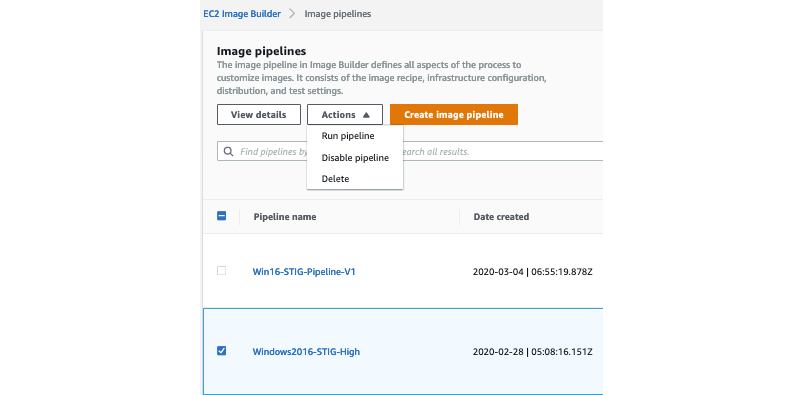This screenshot has width=803, height=395.
Task: Toggle the select-all header checkbox
Action: click(222, 216)
